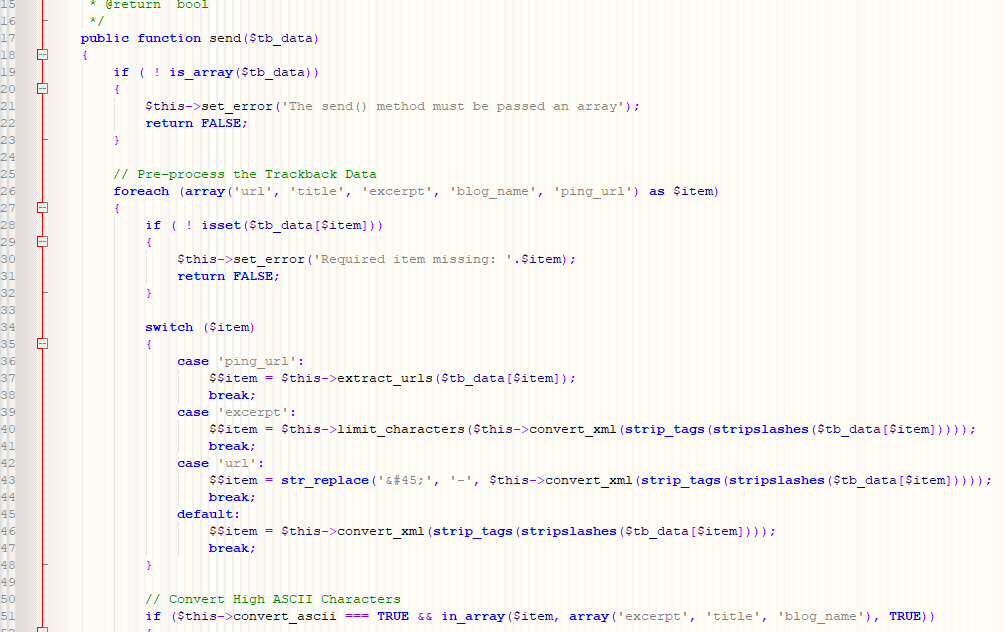This screenshot has height=632, width=1004.
Task: Collapse the switch ($item) block fold marker
Action: click(x=42, y=344)
